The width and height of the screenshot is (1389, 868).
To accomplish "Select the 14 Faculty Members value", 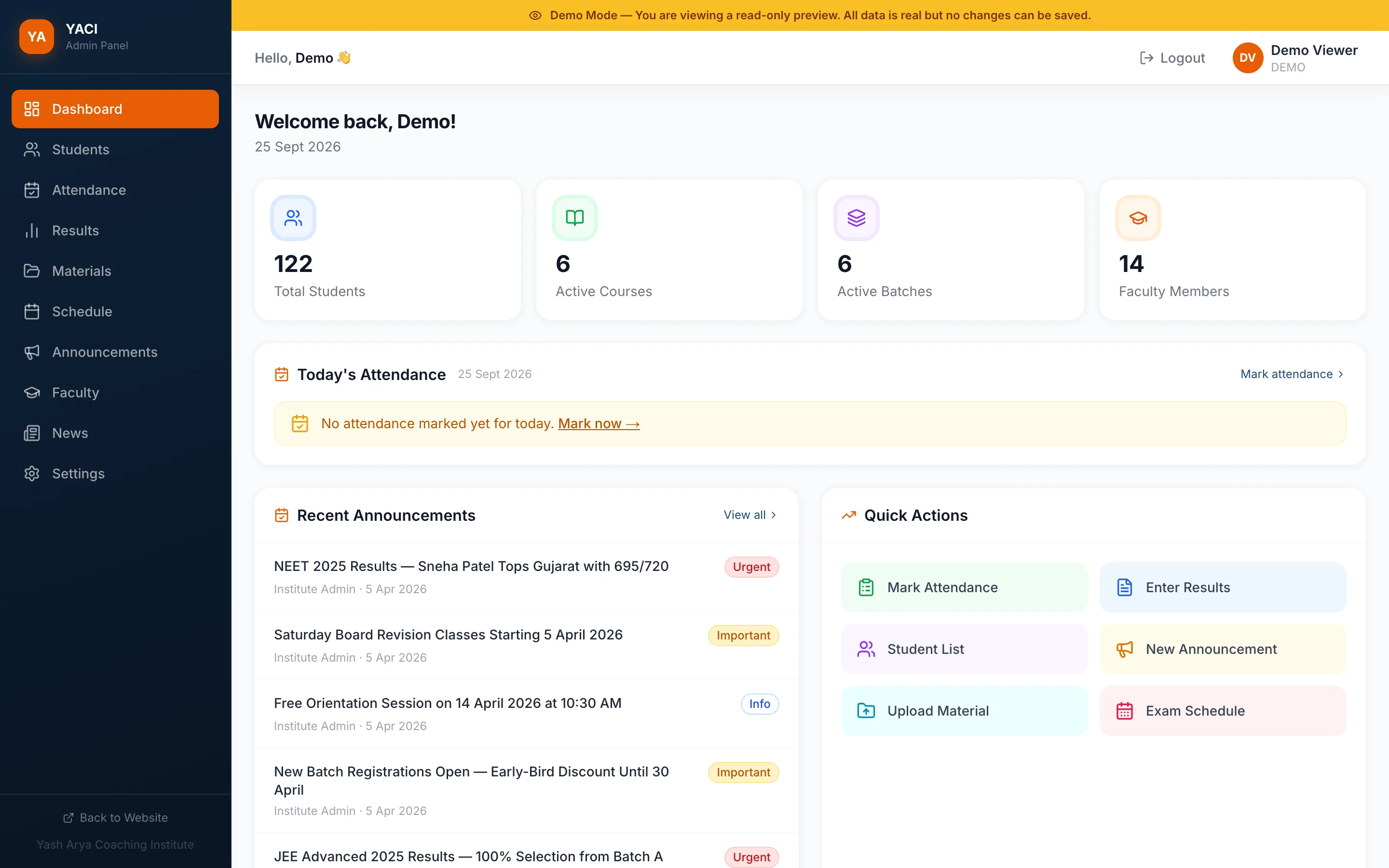I will [x=1131, y=264].
